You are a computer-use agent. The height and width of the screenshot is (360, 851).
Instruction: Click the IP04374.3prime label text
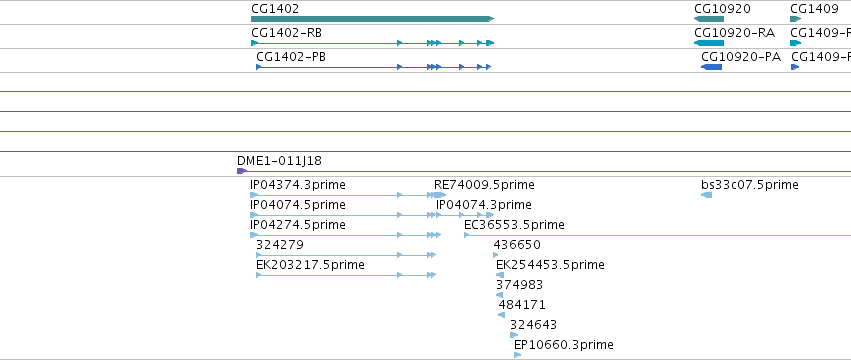(x=298, y=185)
